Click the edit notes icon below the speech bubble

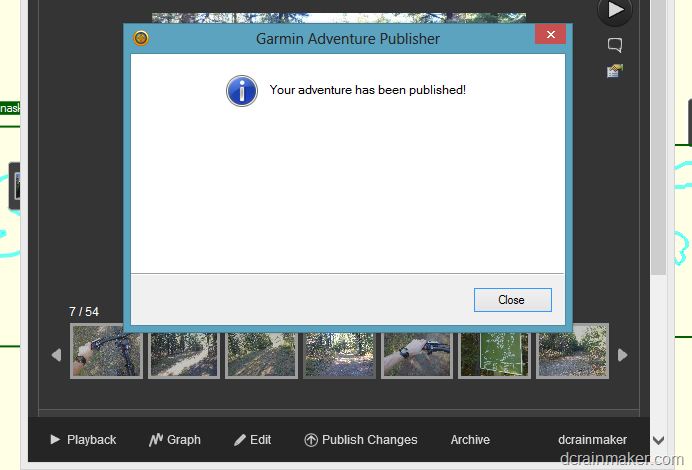click(x=615, y=71)
